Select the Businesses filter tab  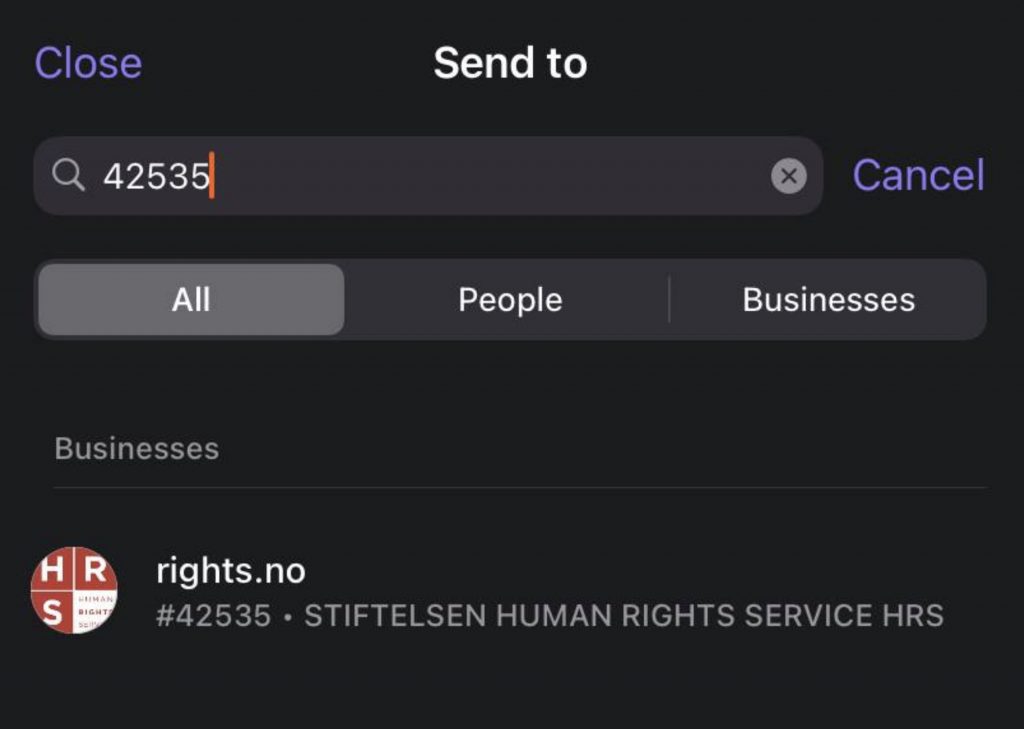(x=828, y=300)
